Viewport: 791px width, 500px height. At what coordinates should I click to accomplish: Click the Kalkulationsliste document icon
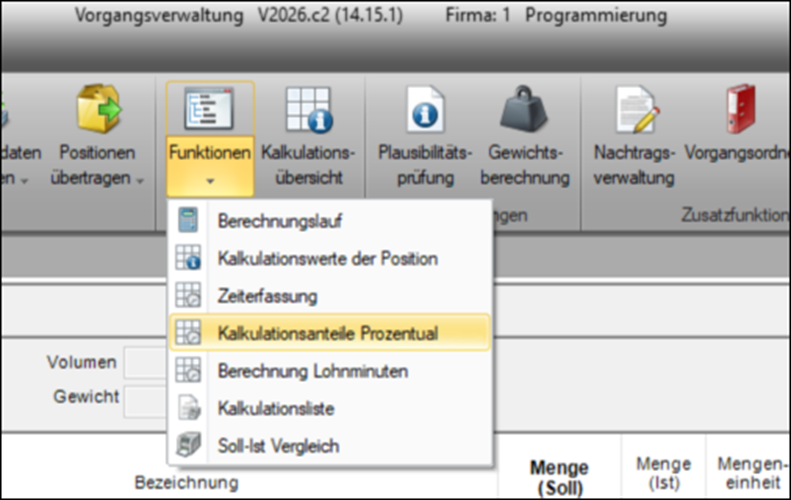coord(188,408)
